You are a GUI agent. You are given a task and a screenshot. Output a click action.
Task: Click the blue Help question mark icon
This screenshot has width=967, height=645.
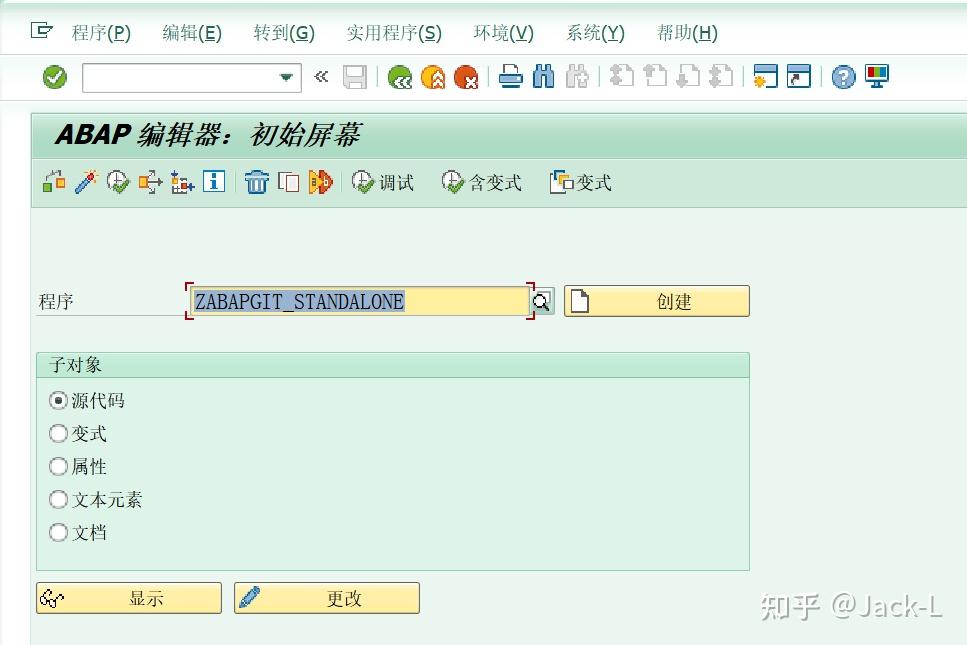(844, 77)
